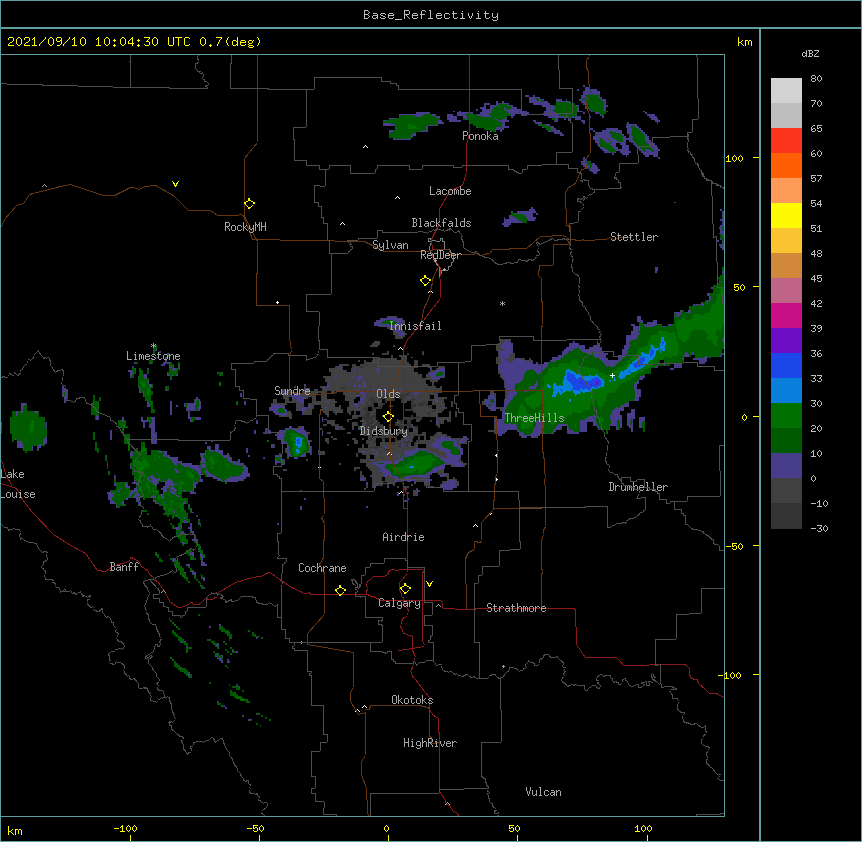Click the Innisfail city label
Viewport: 862px width, 842px height.
[415, 326]
